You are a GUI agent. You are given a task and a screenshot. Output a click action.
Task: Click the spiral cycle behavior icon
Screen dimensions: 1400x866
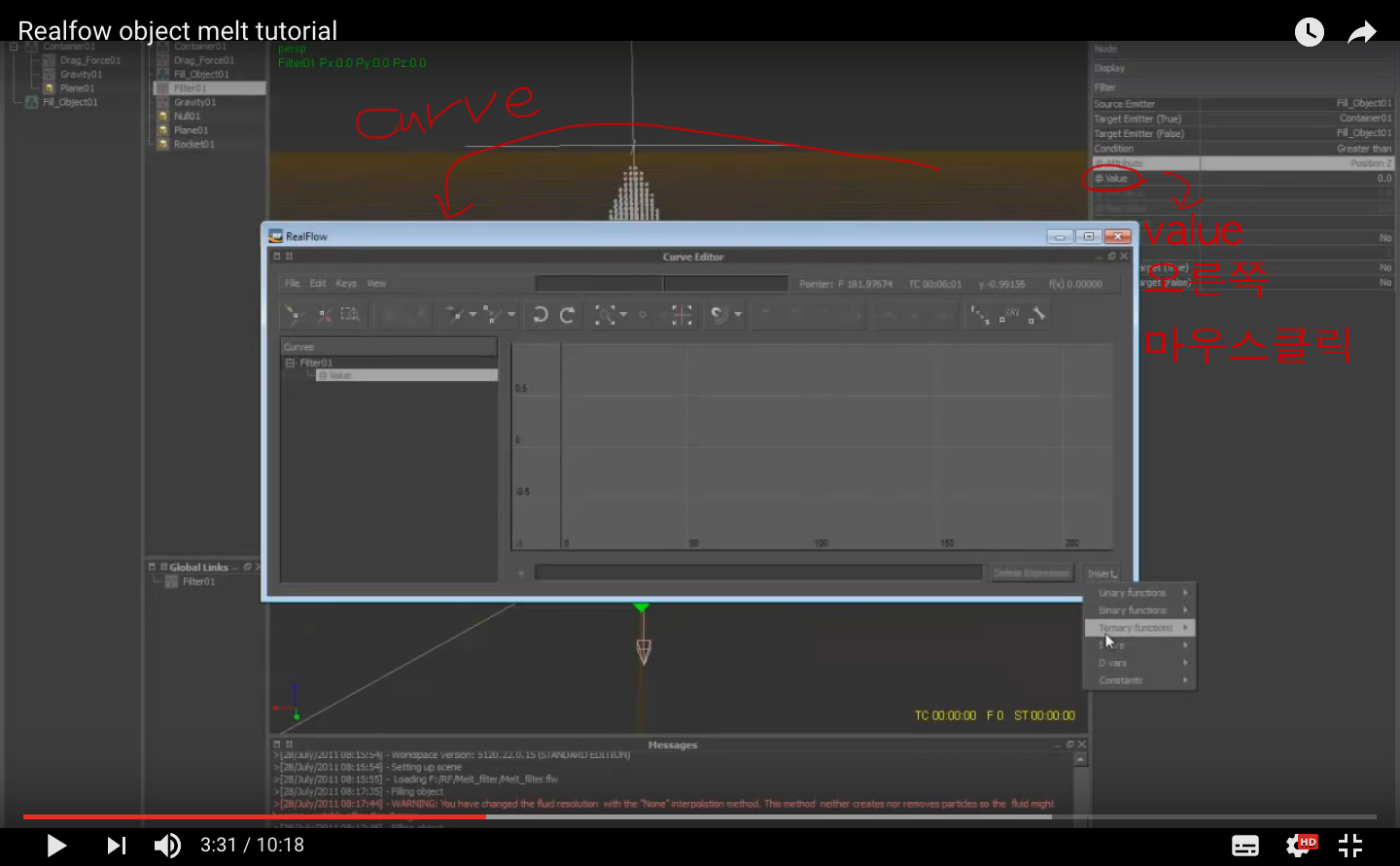point(719,315)
